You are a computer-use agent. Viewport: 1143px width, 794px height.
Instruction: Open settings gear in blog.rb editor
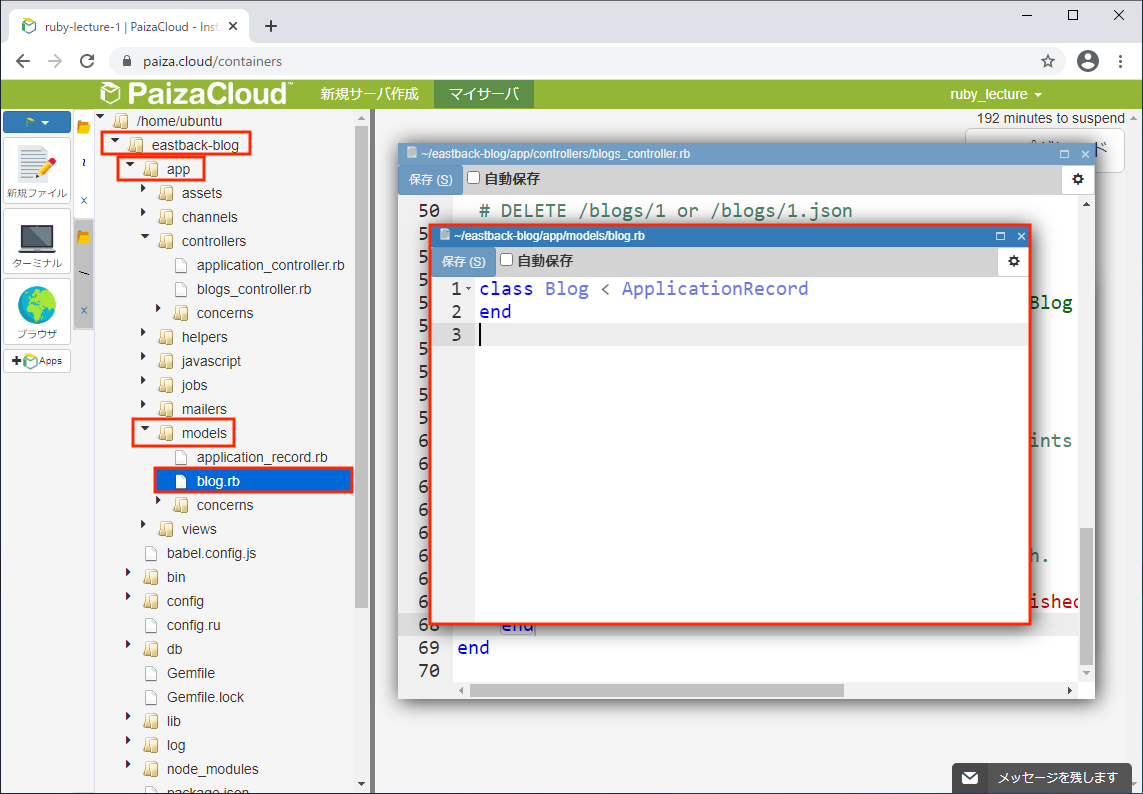(1013, 261)
